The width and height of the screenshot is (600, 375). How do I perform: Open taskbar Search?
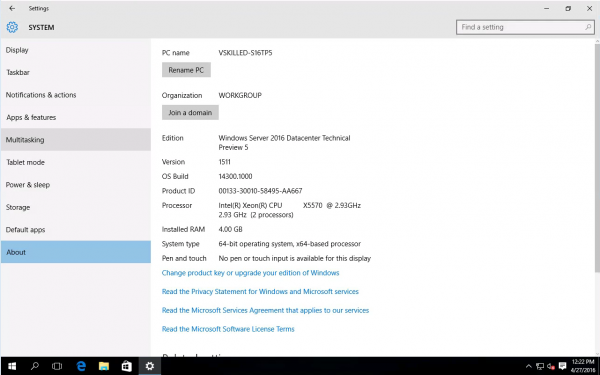[34, 366]
